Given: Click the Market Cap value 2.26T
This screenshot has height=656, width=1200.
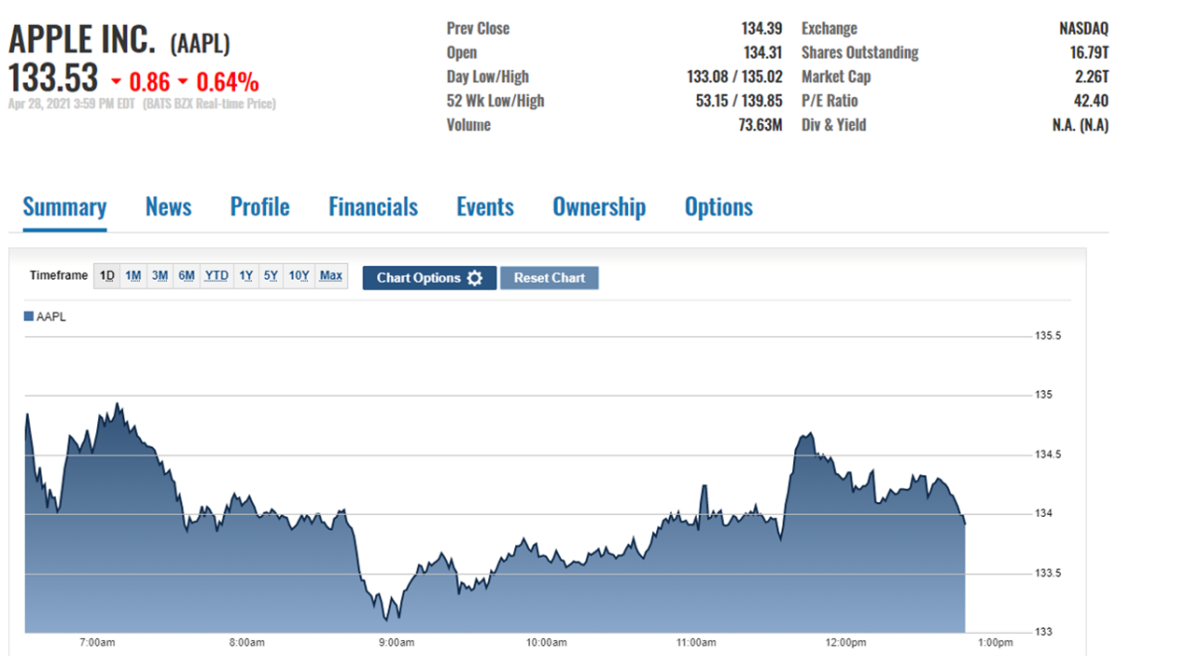Looking at the screenshot, I should click(x=1091, y=77).
